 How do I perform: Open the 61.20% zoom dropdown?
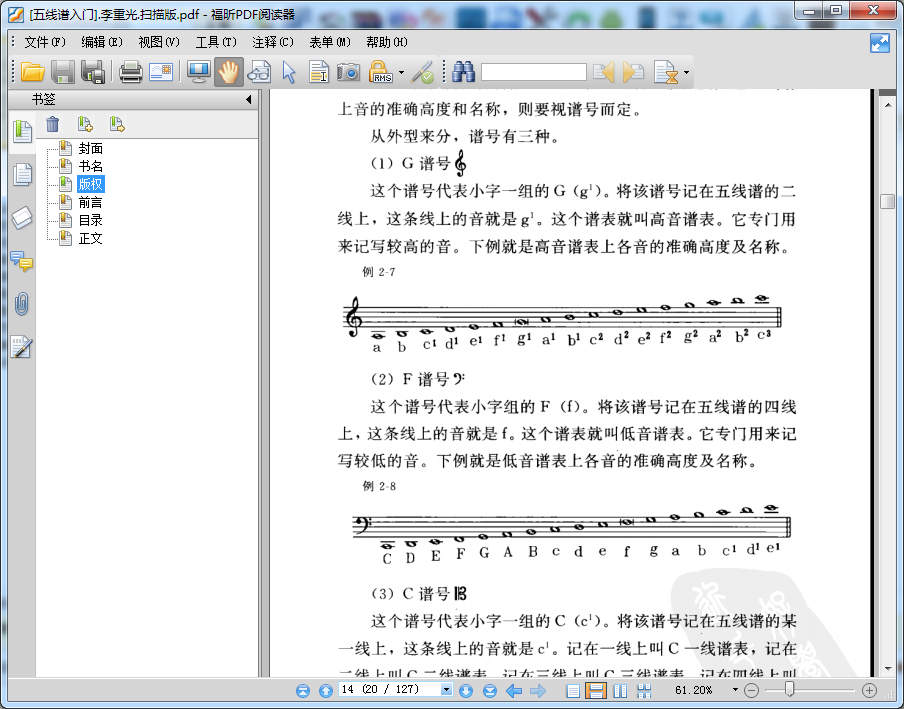pos(735,689)
